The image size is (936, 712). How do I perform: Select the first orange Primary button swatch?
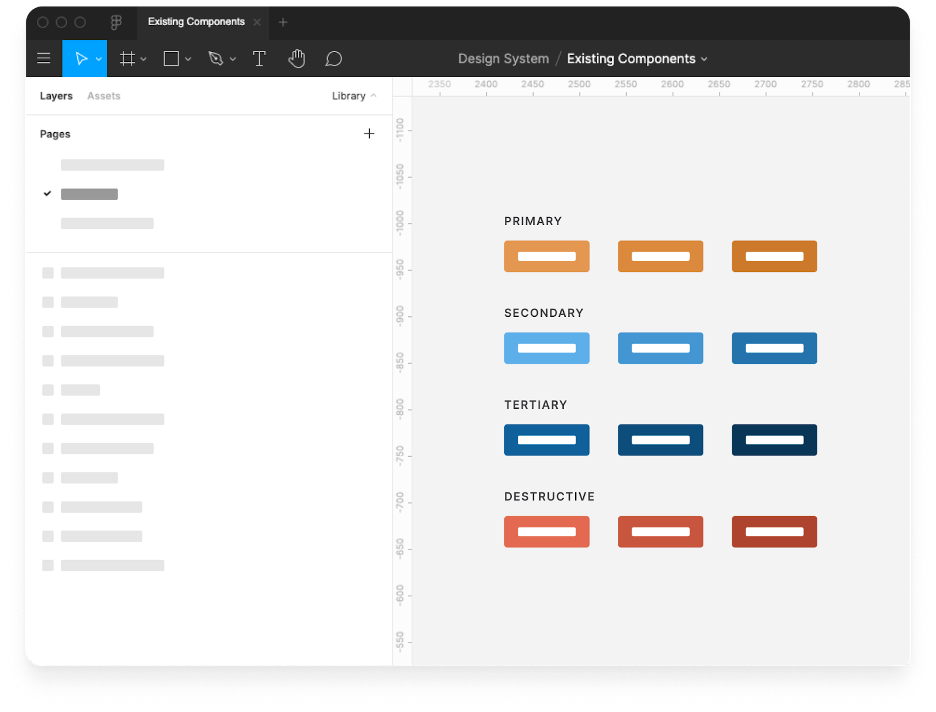point(546,256)
